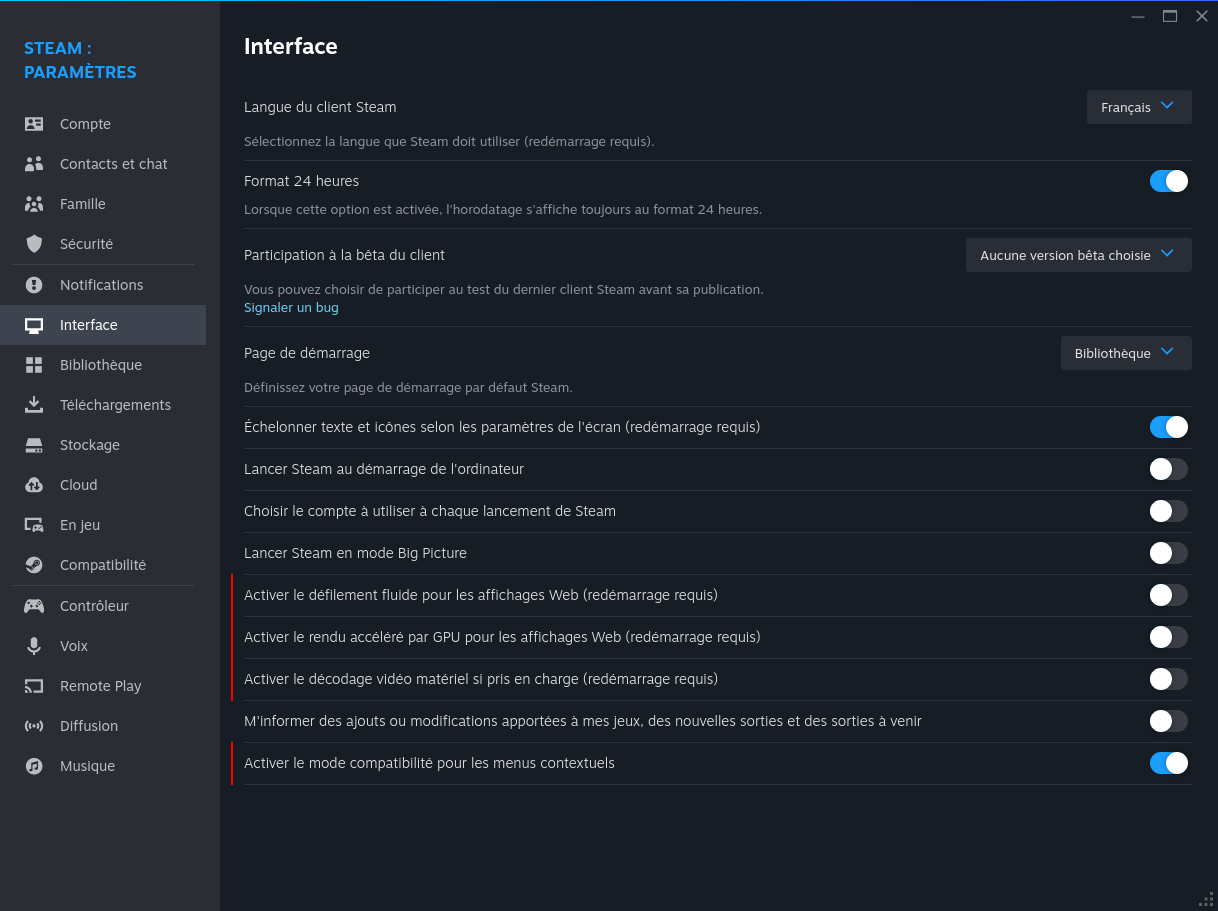Click the Musique note icon
The width and height of the screenshot is (1218, 911).
pyautogui.click(x=34, y=766)
